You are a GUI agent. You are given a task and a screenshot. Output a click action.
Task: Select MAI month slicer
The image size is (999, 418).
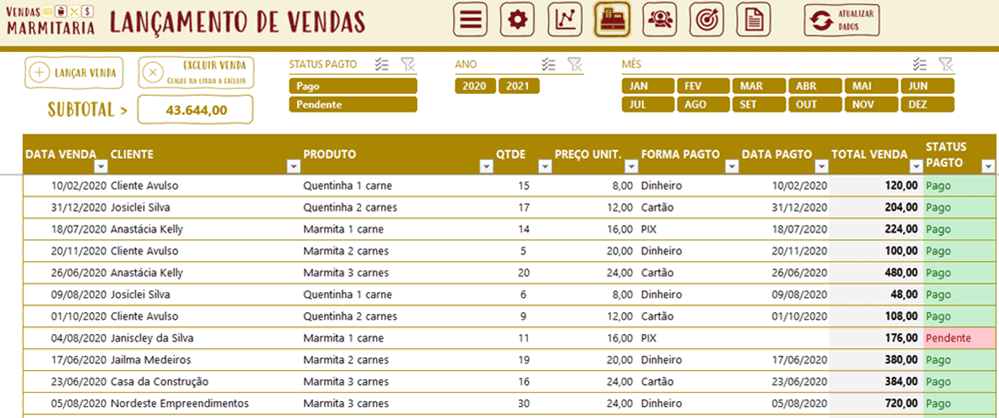(872, 86)
